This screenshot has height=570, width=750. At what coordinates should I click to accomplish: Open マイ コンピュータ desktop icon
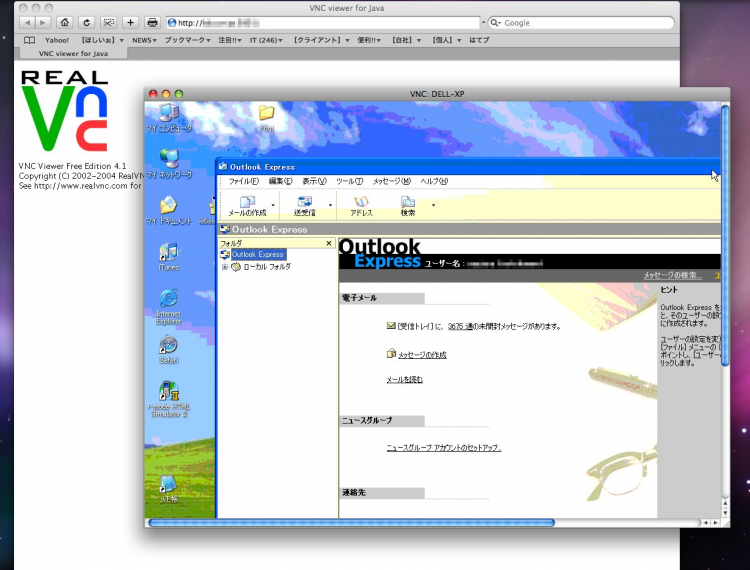point(169,118)
